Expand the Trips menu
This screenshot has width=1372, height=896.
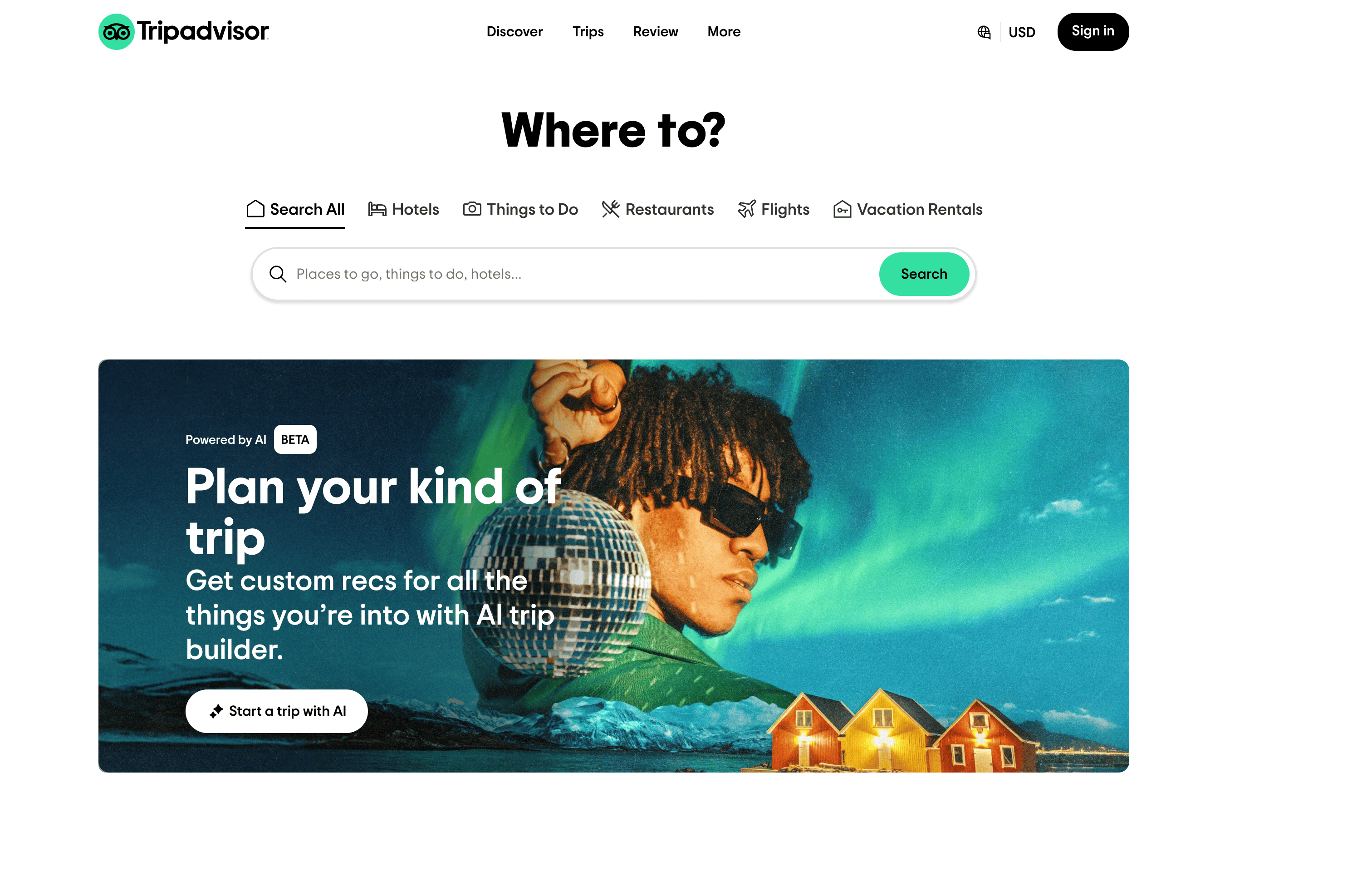(588, 32)
